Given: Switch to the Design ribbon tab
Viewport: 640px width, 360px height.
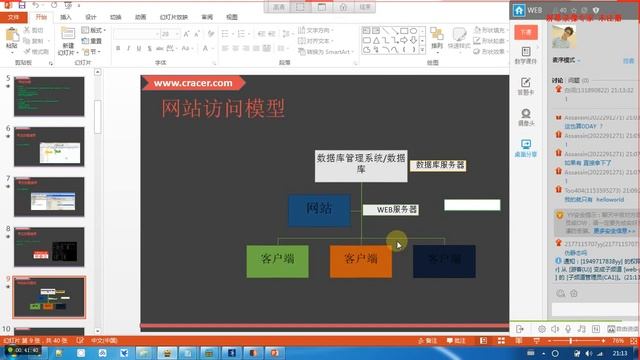Looking at the screenshot, I should click(x=90, y=17).
